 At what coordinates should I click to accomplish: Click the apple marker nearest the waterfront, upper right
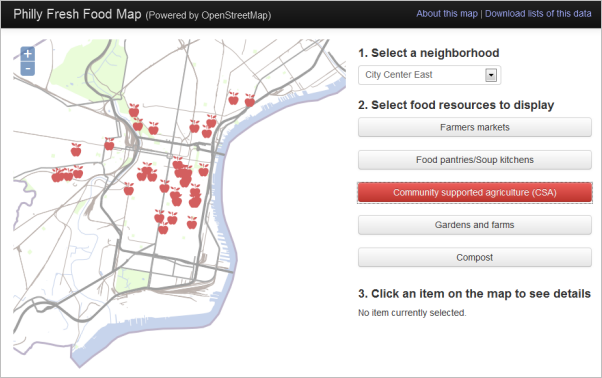pyautogui.click(x=250, y=101)
